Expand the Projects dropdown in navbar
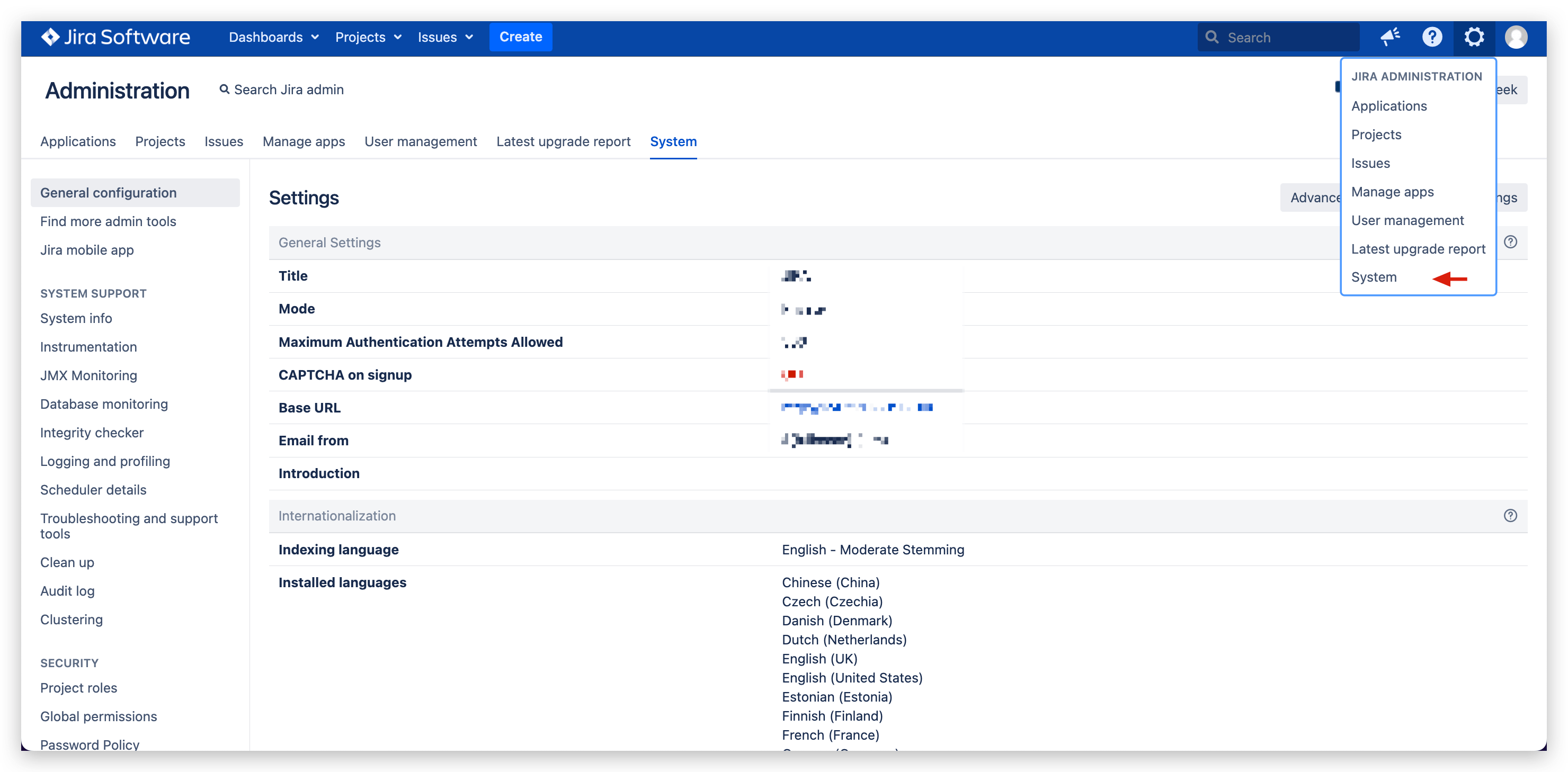 [x=368, y=37]
